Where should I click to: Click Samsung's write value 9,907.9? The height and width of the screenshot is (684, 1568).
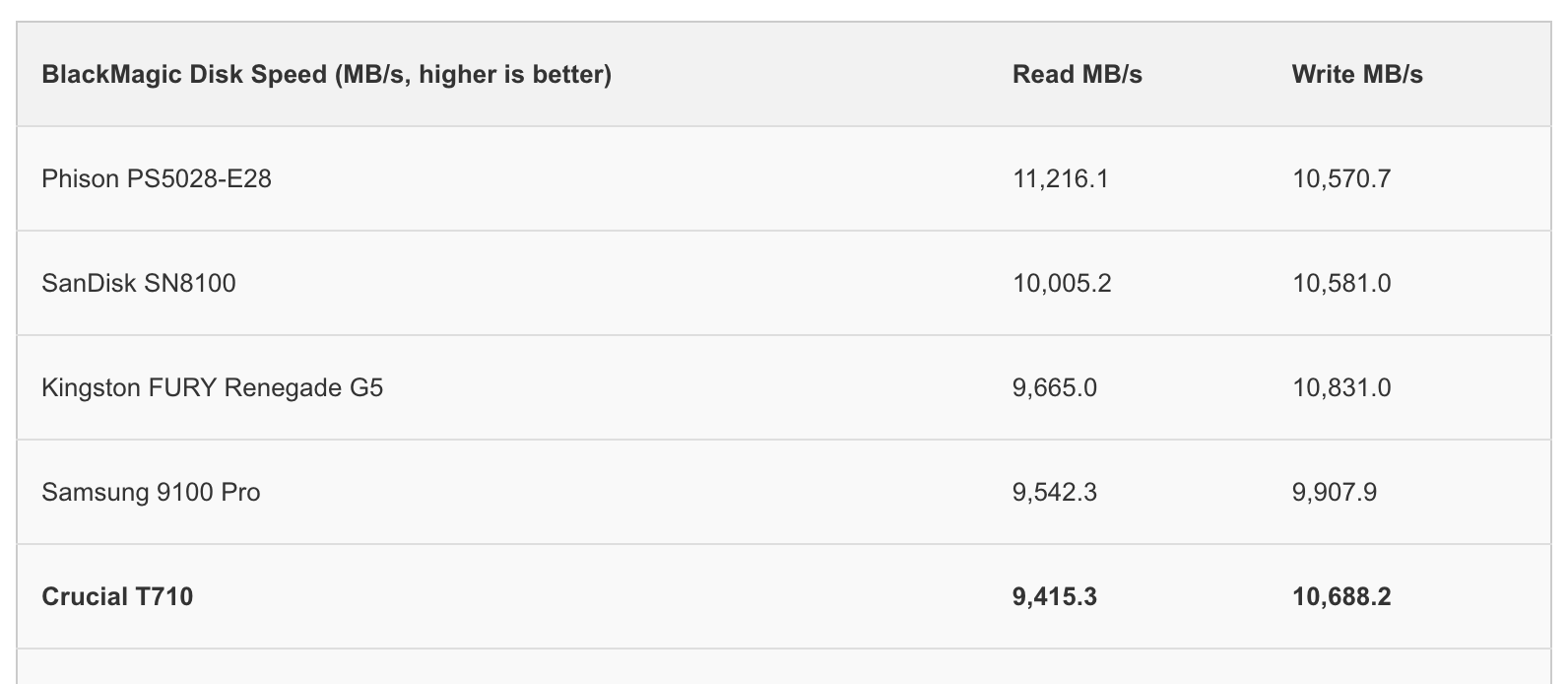click(1334, 493)
